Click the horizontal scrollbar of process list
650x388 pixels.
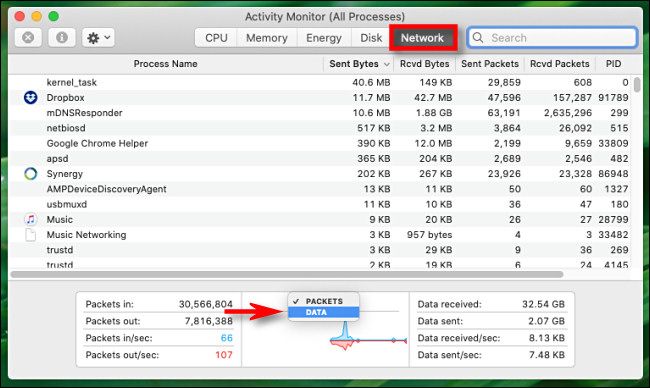pos(287,274)
